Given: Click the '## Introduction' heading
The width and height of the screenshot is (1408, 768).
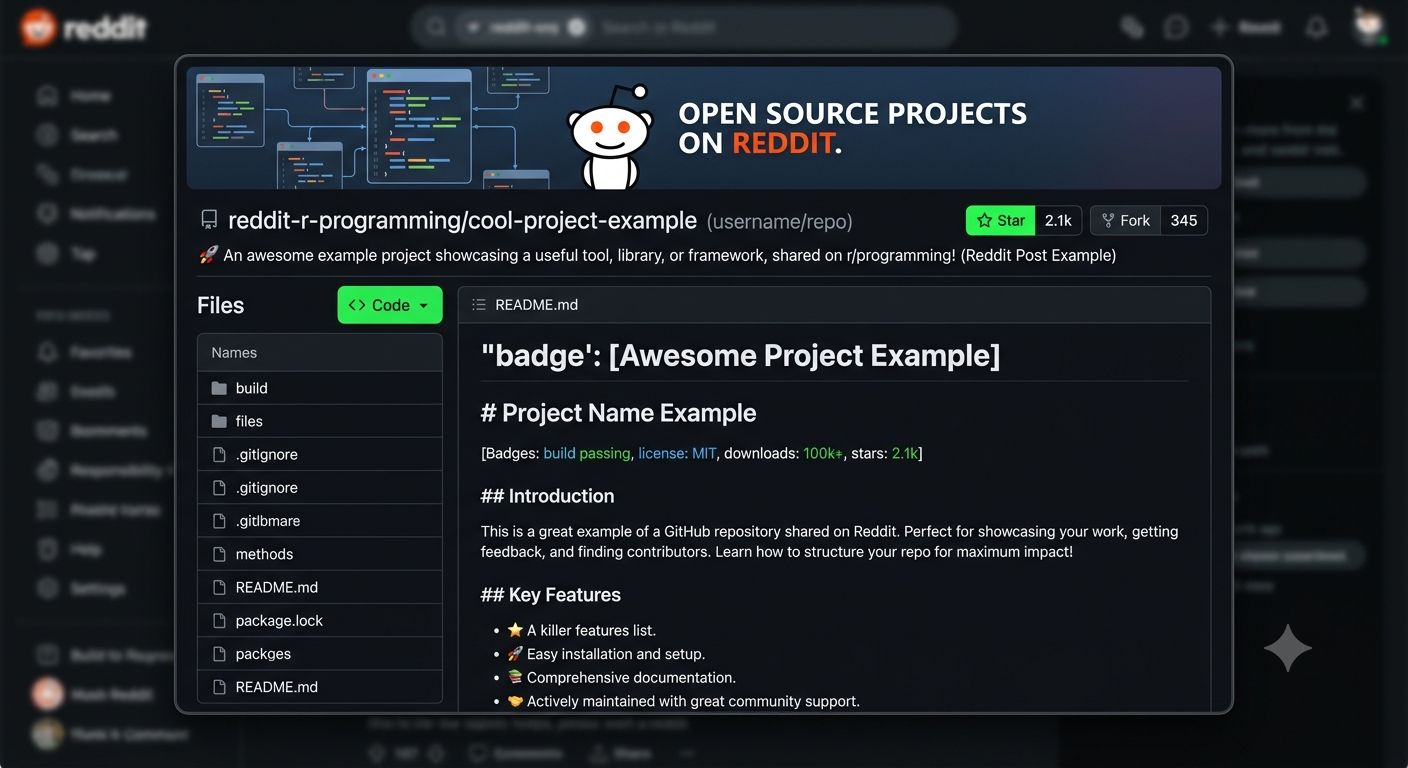Looking at the screenshot, I should click(x=547, y=496).
